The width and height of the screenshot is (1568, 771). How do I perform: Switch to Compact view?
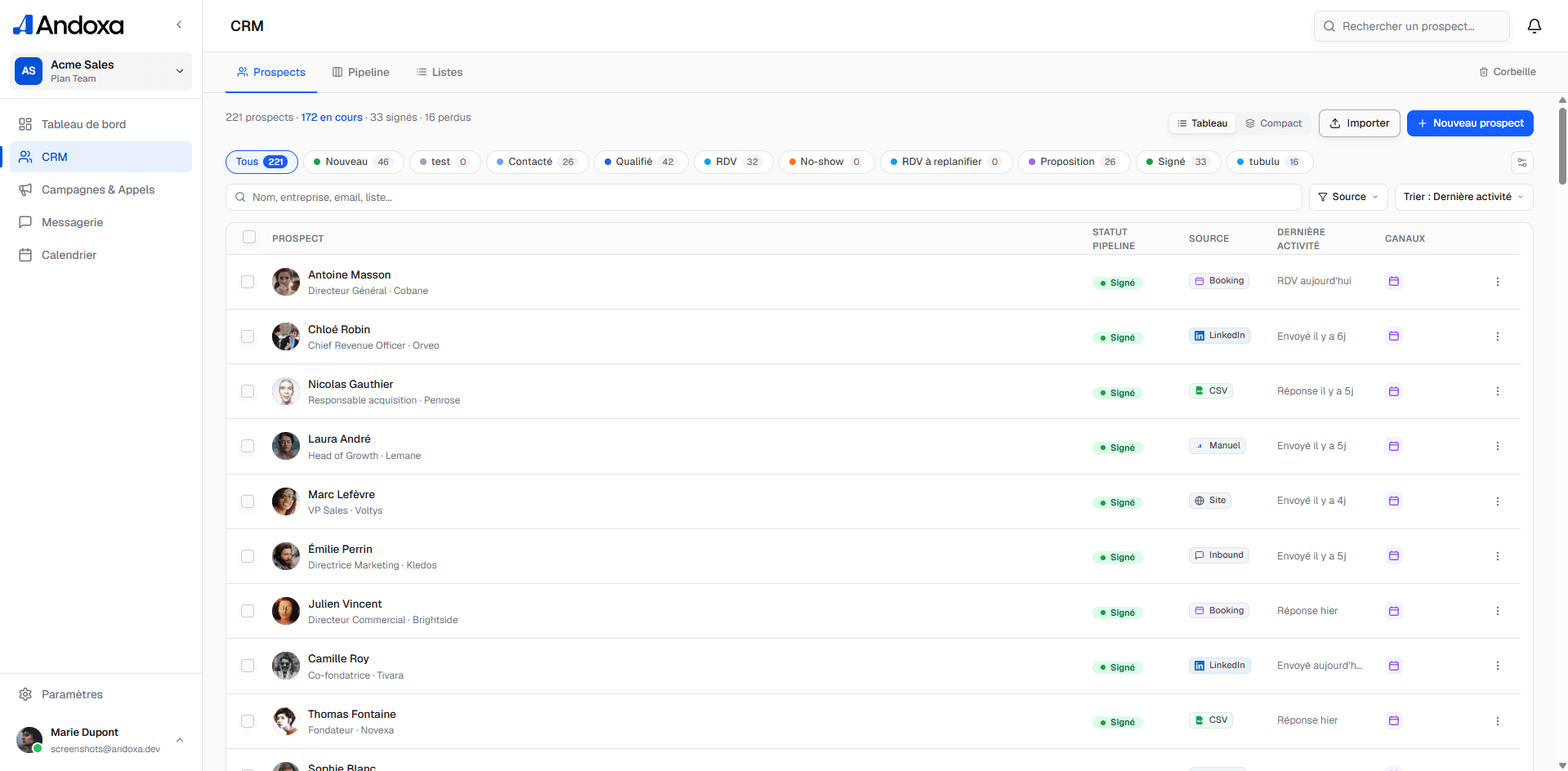(x=1273, y=123)
